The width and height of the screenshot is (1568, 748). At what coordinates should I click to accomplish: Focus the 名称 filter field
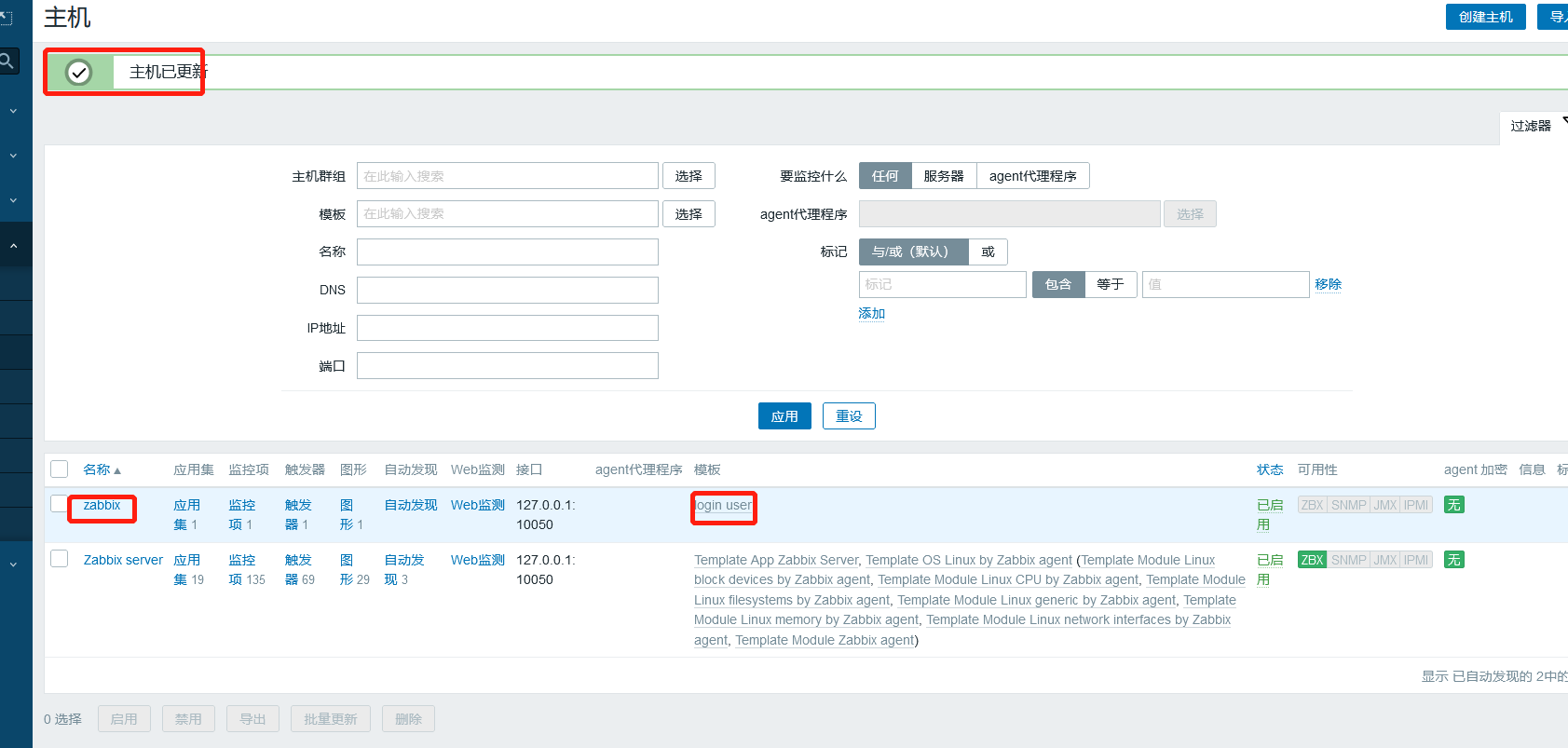508,252
